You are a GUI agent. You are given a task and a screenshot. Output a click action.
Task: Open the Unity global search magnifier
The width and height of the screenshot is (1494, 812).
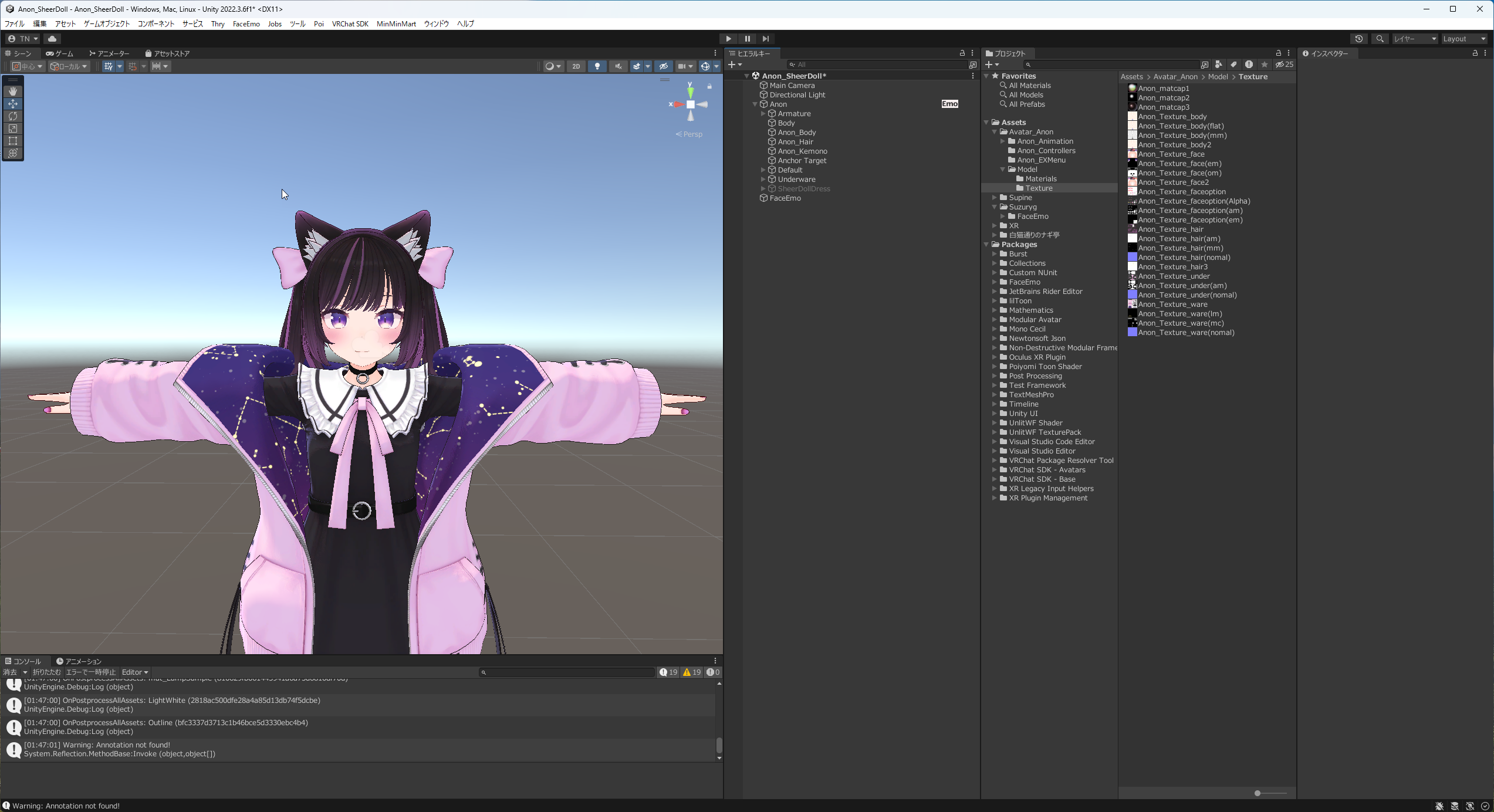[x=1380, y=39]
